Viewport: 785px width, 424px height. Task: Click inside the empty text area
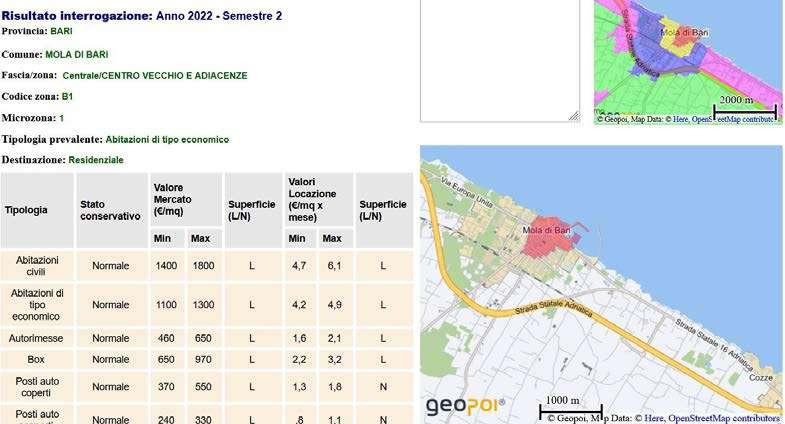coord(499,58)
